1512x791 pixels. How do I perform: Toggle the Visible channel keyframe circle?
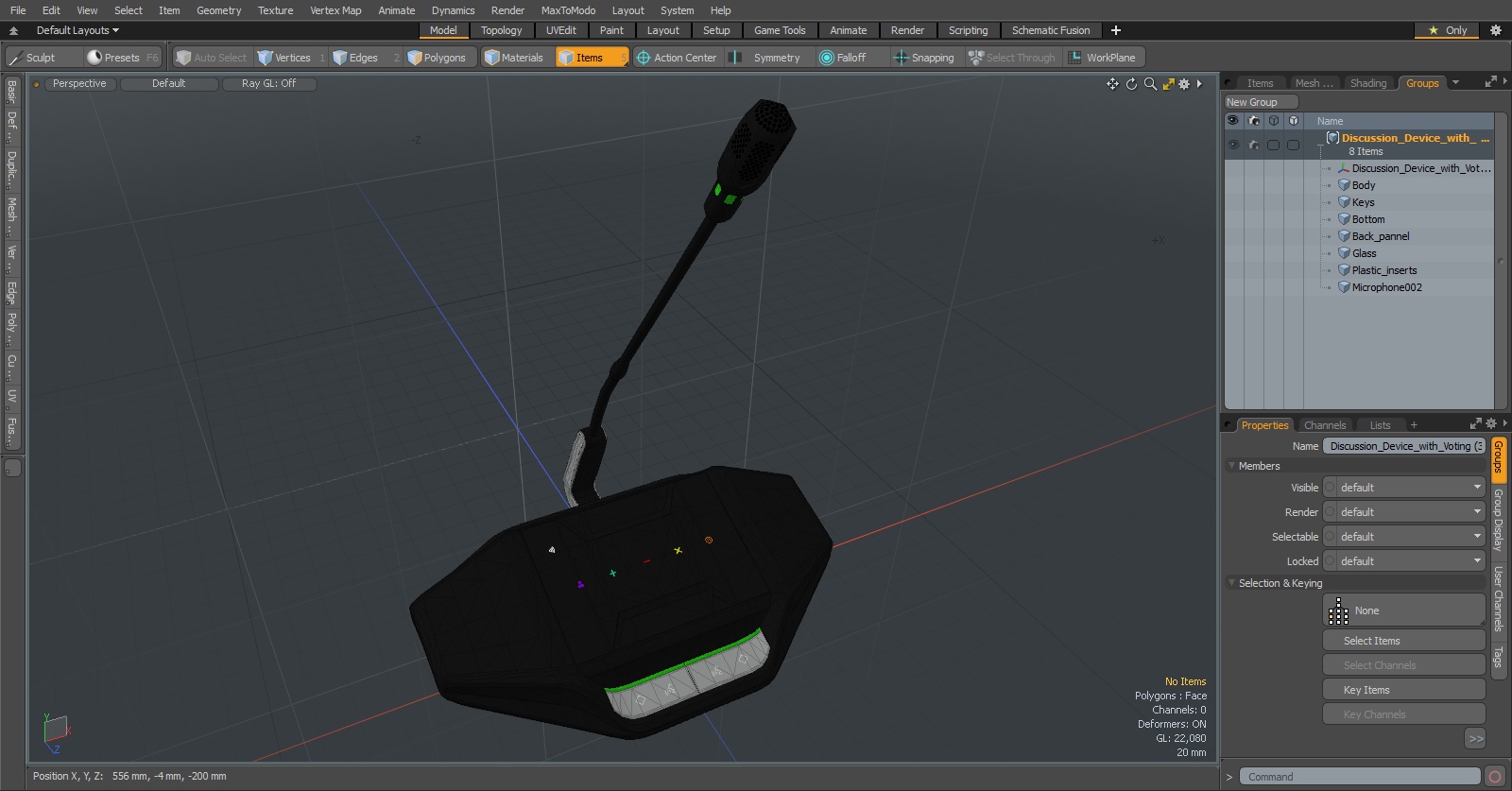click(1331, 488)
